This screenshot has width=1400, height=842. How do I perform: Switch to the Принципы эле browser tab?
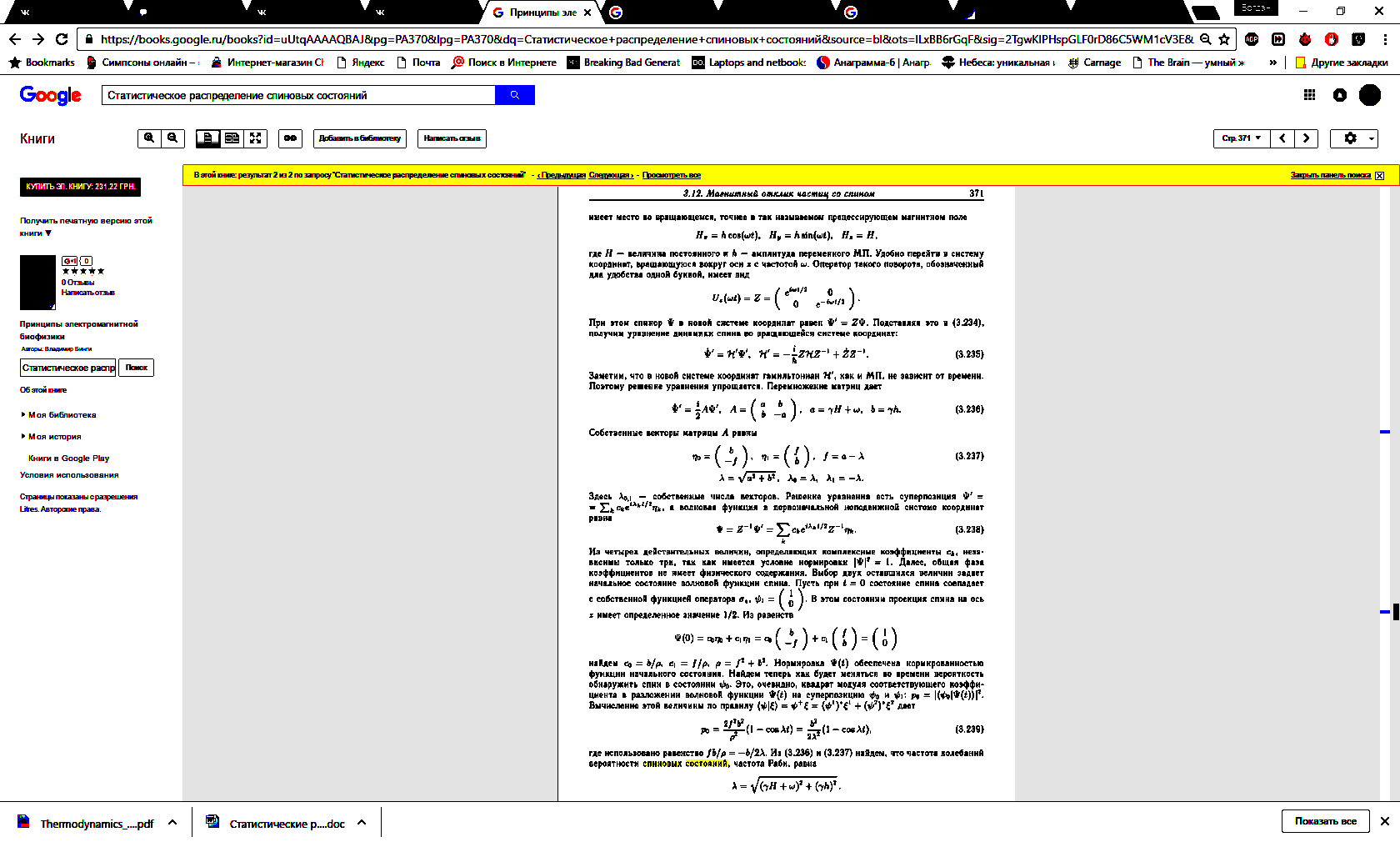tap(542, 13)
